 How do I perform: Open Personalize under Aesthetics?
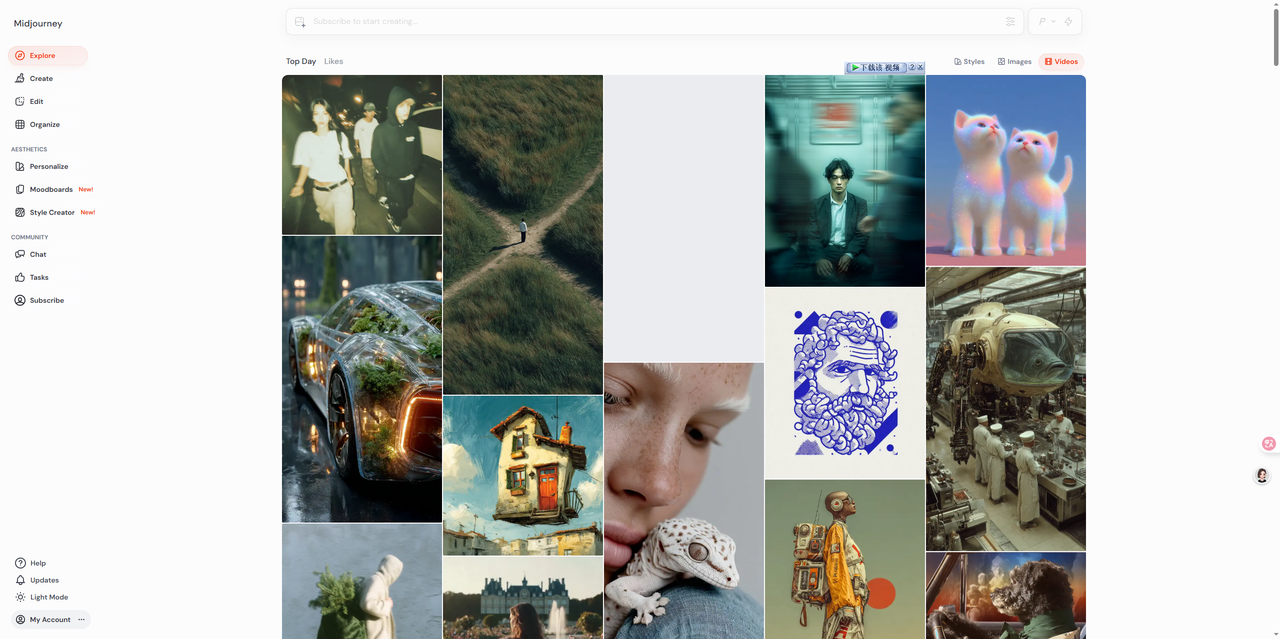[48, 166]
